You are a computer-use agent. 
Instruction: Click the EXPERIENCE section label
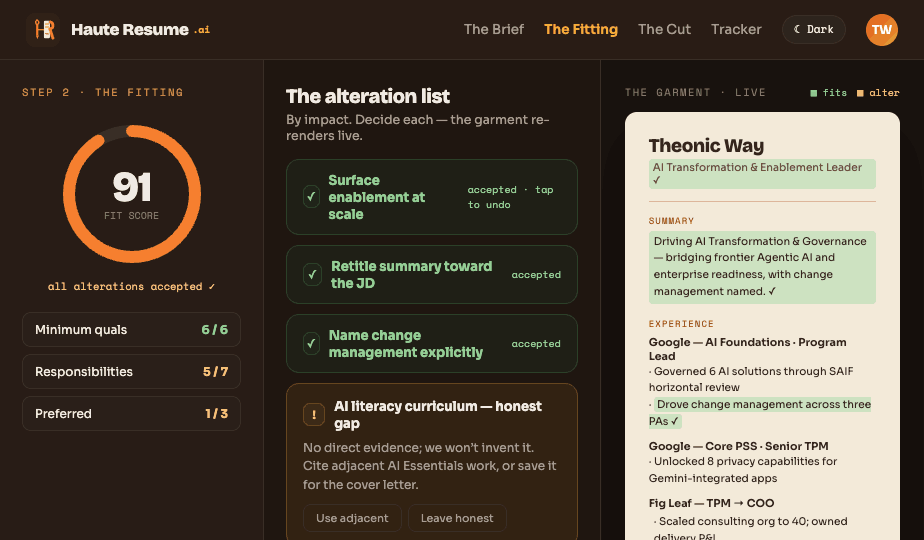[x=681, y=324]
